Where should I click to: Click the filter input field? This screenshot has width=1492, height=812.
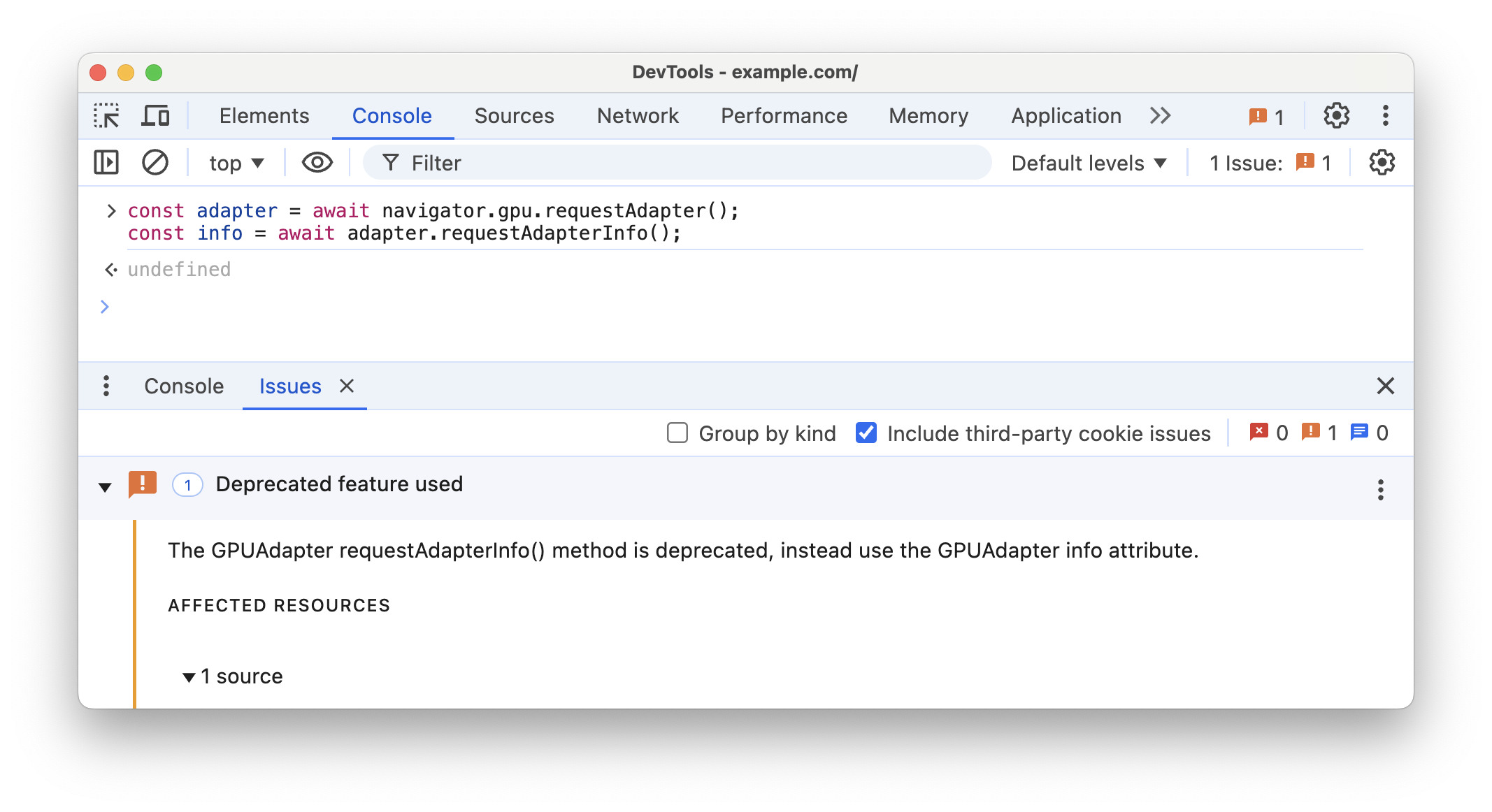point(682,162)
